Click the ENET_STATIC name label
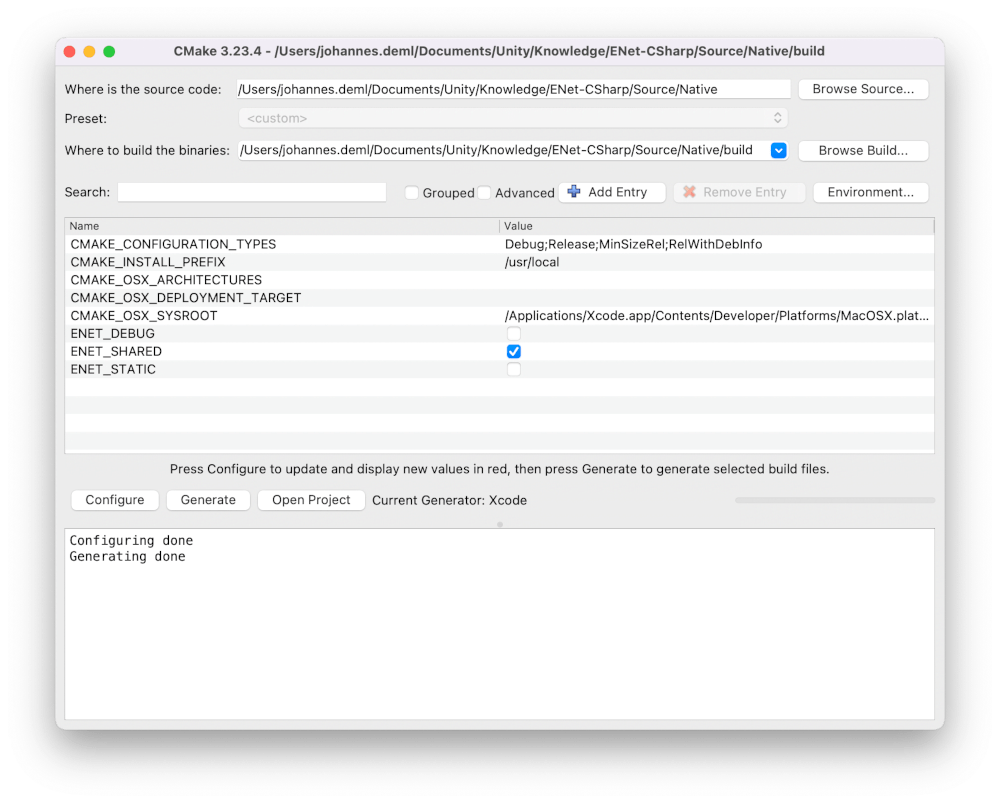This screenshot has height=803, width=1000. [113, 369]
